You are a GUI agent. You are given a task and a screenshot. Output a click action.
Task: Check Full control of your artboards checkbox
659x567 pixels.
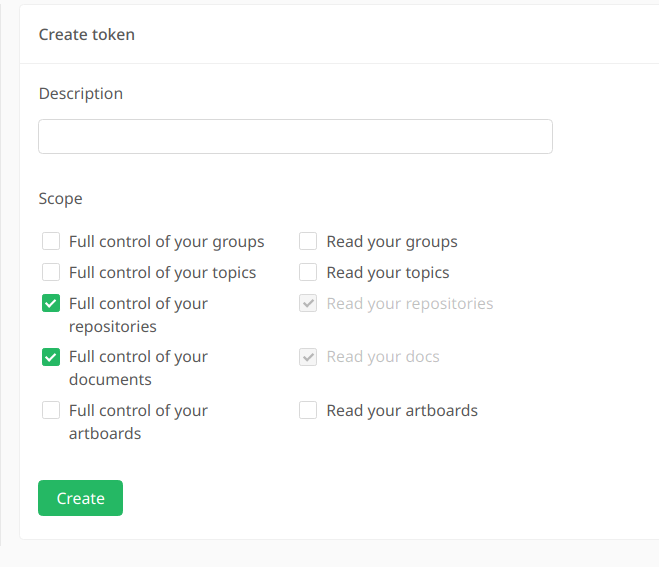pos(51,410)
